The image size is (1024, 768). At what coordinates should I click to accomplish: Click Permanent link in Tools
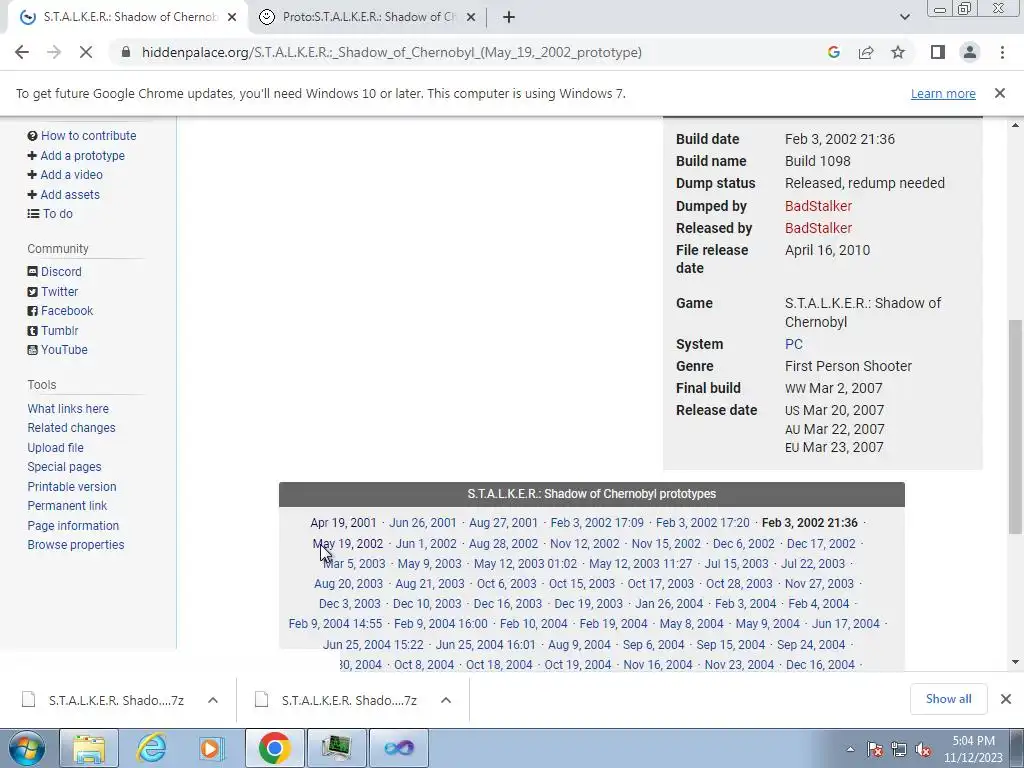point(67,505)
